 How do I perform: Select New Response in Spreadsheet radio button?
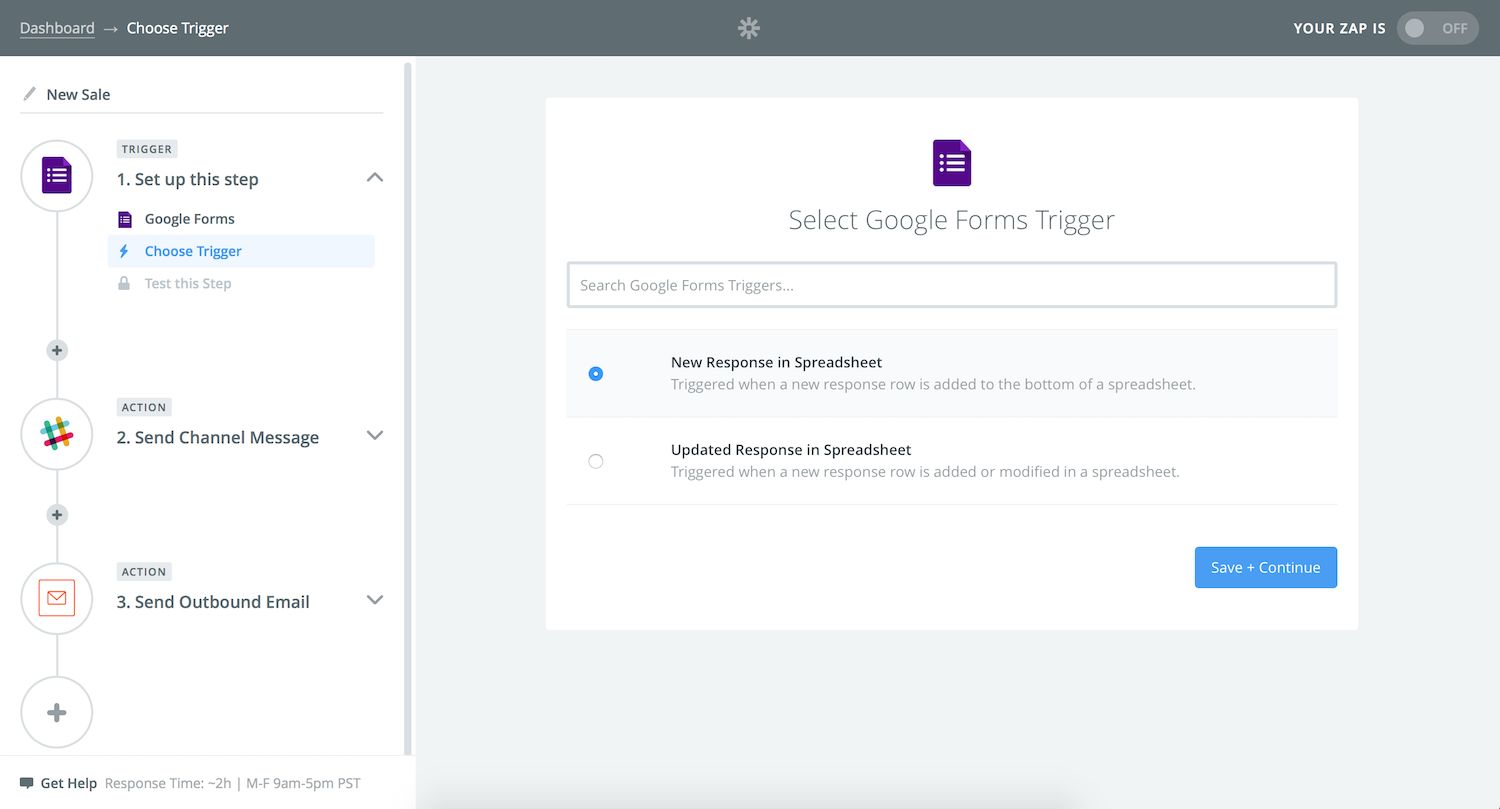[x=596, y=374]
